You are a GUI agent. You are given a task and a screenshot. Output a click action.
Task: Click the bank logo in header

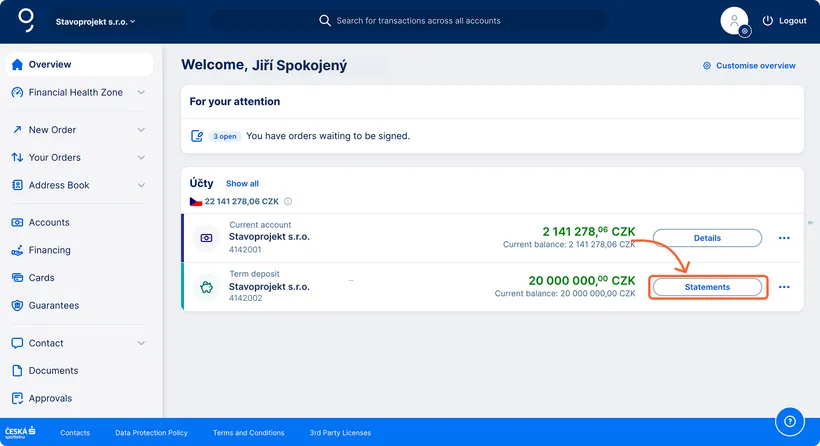(x=26, y=20)
